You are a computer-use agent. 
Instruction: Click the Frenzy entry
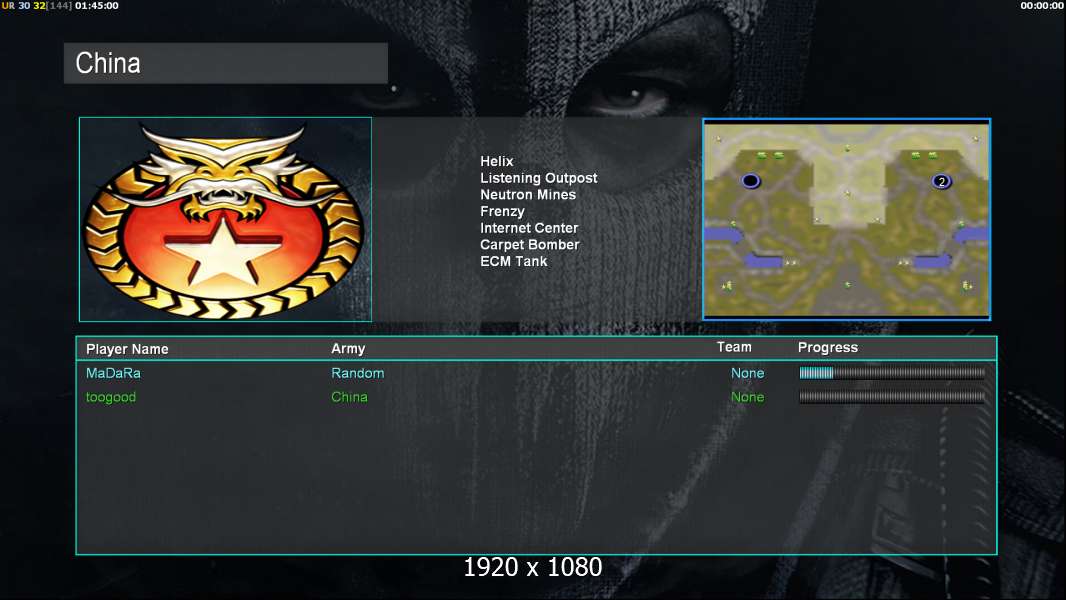click(x=502, y=211)
